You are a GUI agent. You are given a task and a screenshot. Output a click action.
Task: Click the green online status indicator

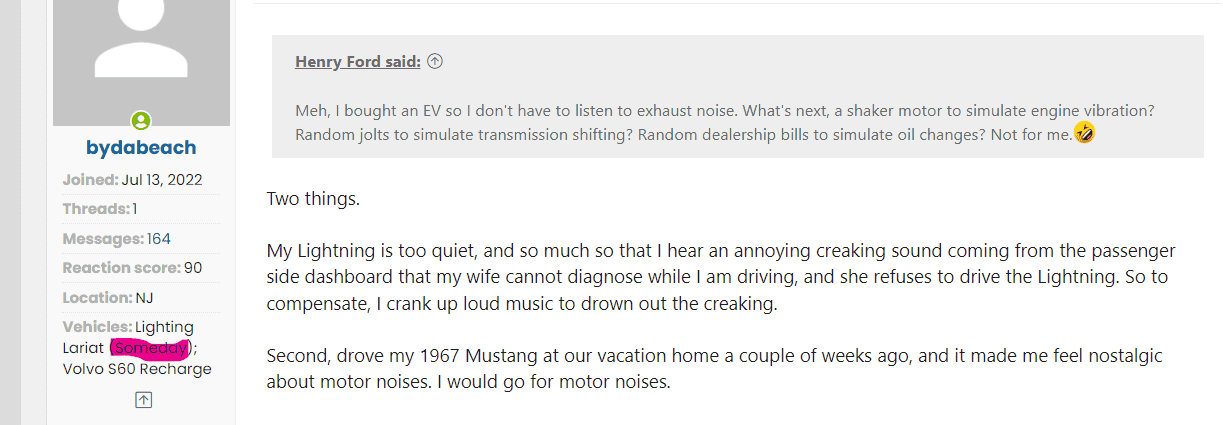coord(141,122)
